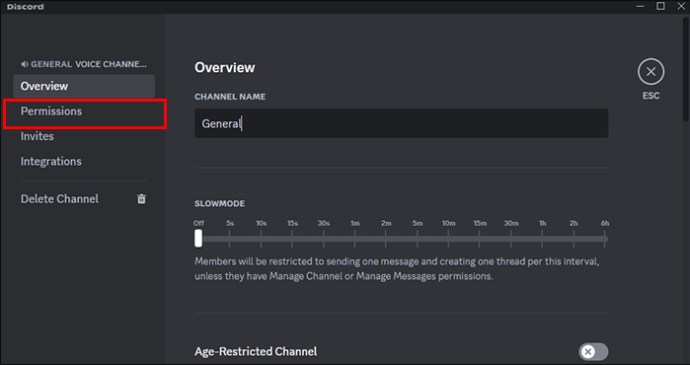Set slowmode slider to 10m mark
The image size is (690, 365).
pyautogui.click(x=448, y=239)
